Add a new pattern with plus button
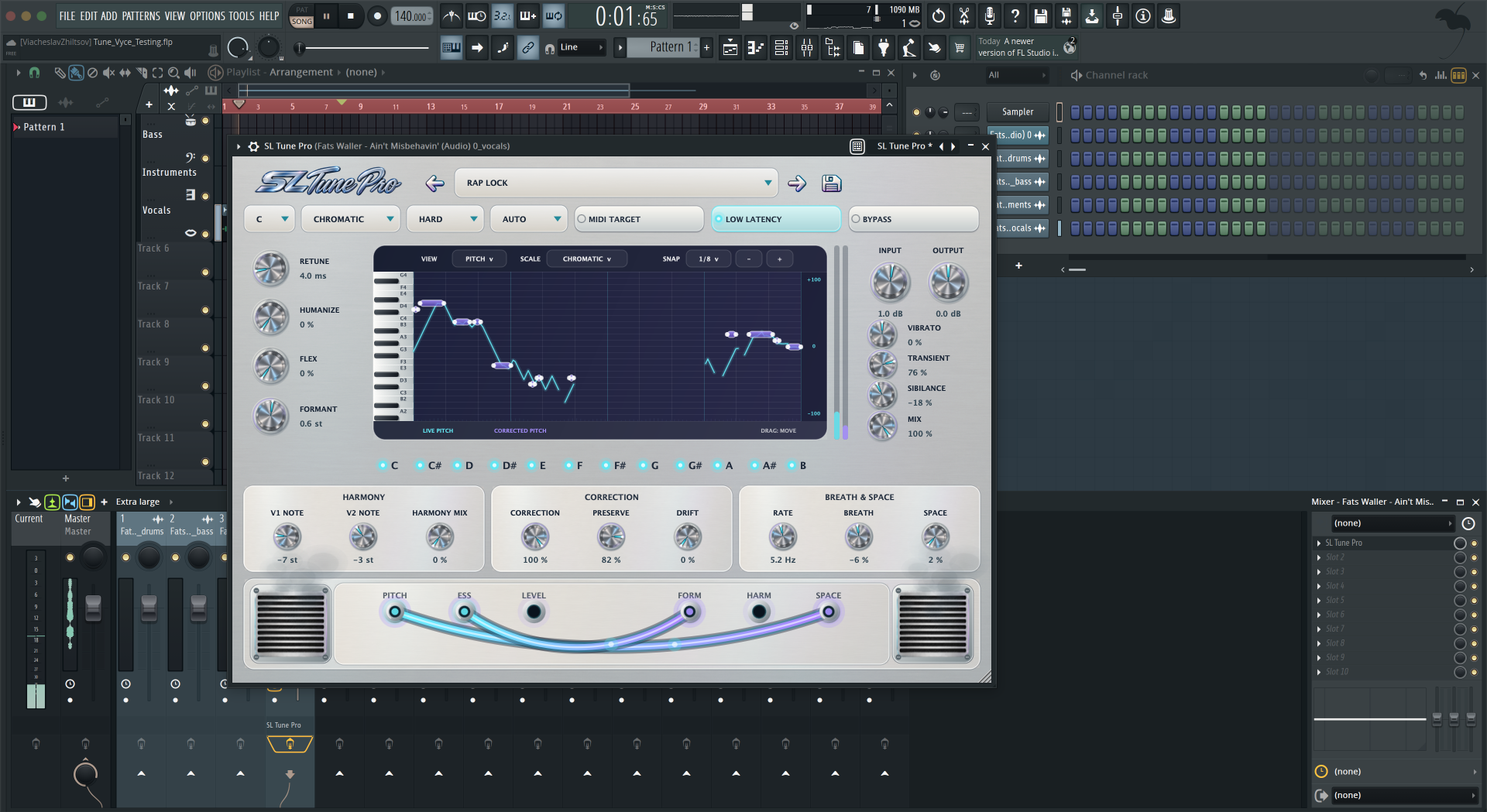Viewport: 1487px width, 812px height. (x=706, y=47)
